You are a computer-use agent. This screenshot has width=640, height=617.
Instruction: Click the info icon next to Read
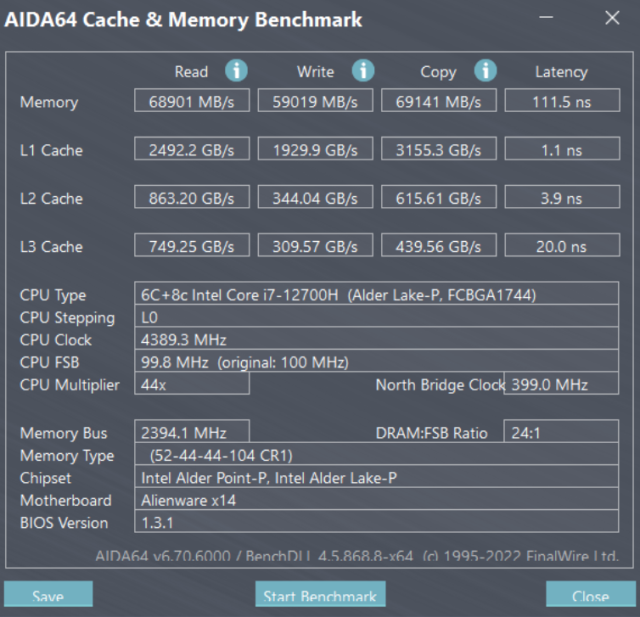pos(236,71)
